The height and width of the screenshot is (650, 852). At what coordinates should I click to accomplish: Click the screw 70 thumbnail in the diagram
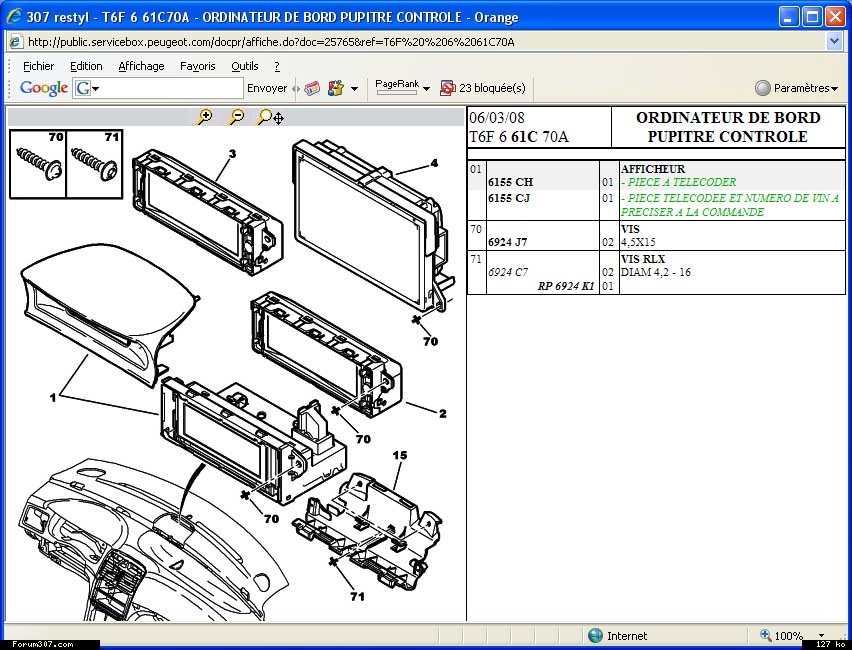pyautogui.click(x=38, y=164)
